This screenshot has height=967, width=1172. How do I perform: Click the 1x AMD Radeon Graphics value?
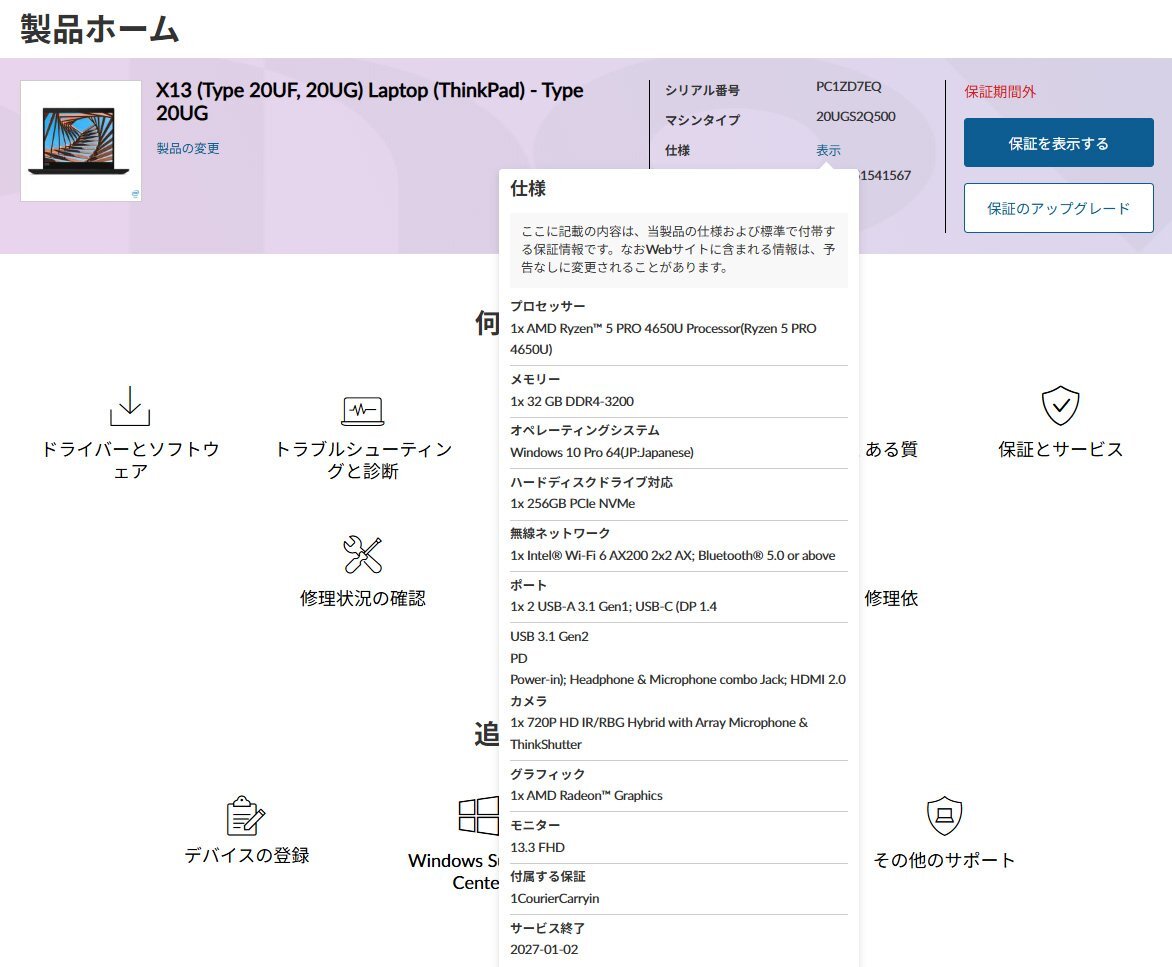click(x=586, y=795)
